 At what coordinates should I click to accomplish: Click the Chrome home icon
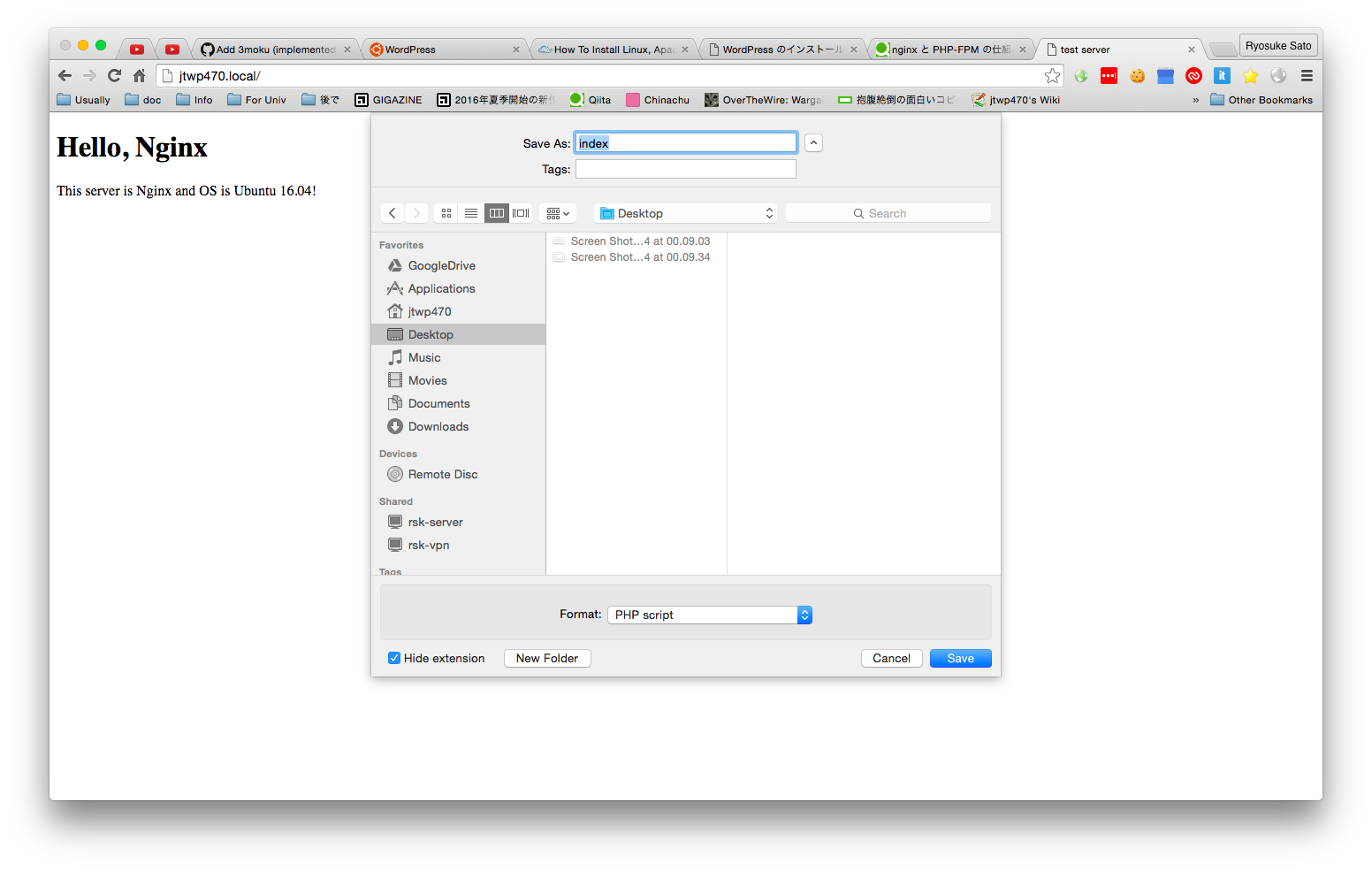click(x=139, y=76)
